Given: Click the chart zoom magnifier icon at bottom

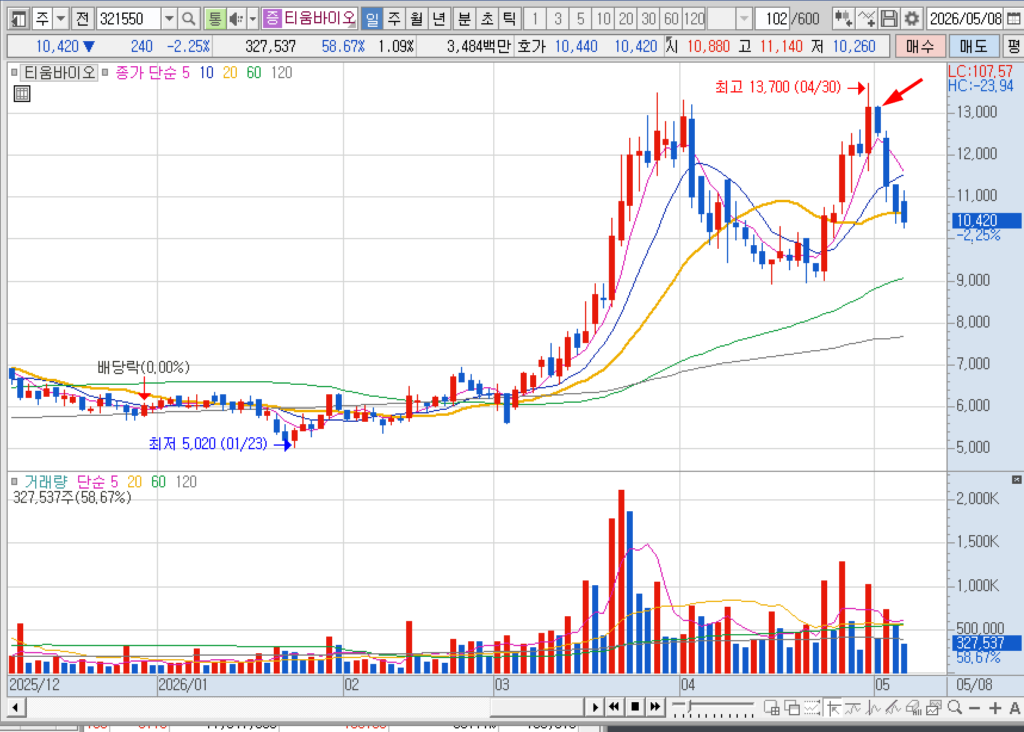Looking at the screenshot, I should [955, 708].
